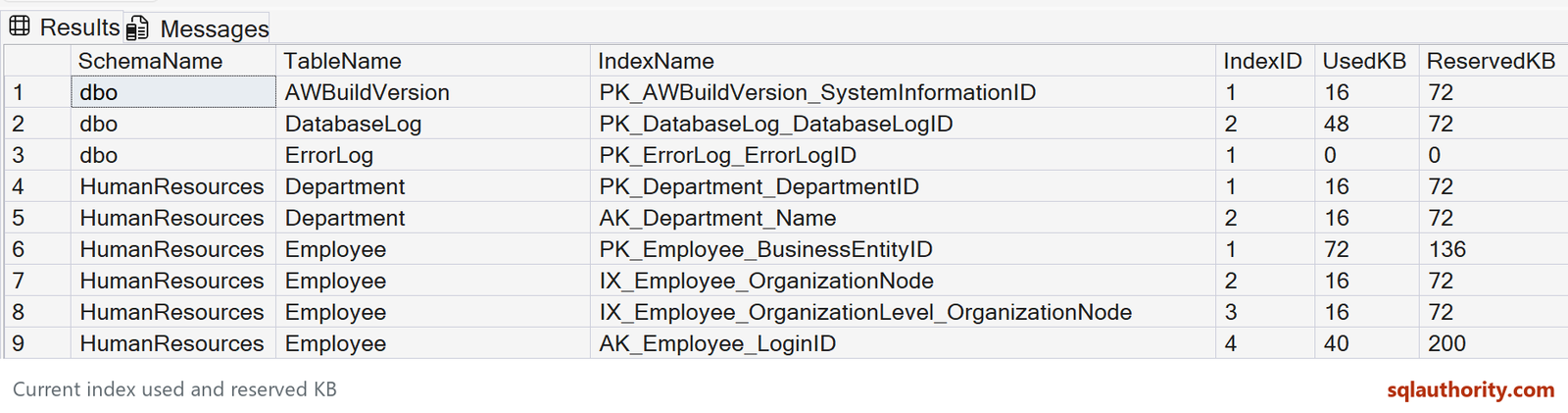Select row number 9 header
Image resolution: width=1568 pixels, height=413 pixels.
pos(37,343)
